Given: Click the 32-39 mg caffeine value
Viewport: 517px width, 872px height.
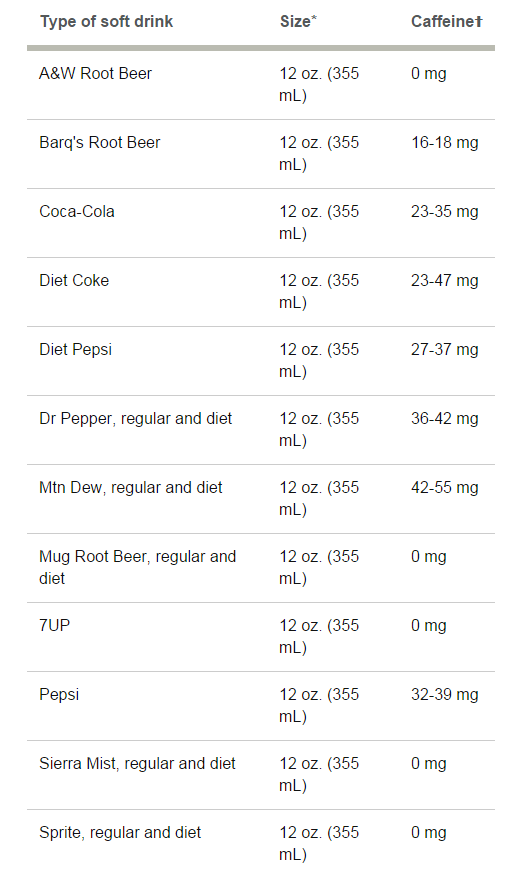Looking at the screenshot, I should pos(445,695).
